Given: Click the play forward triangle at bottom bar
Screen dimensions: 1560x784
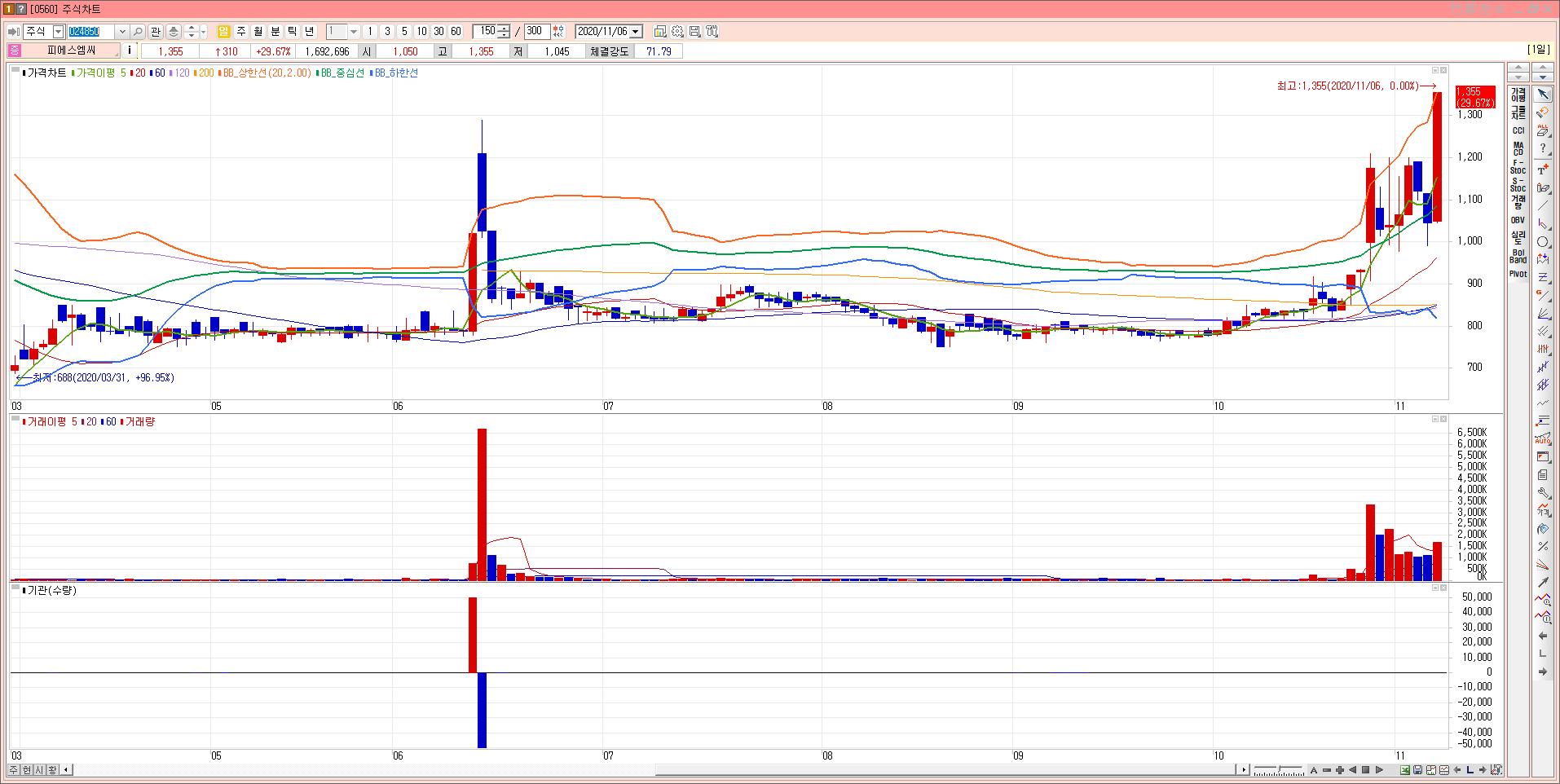Looking at the screenshot, I should [x=1379, y=769].
